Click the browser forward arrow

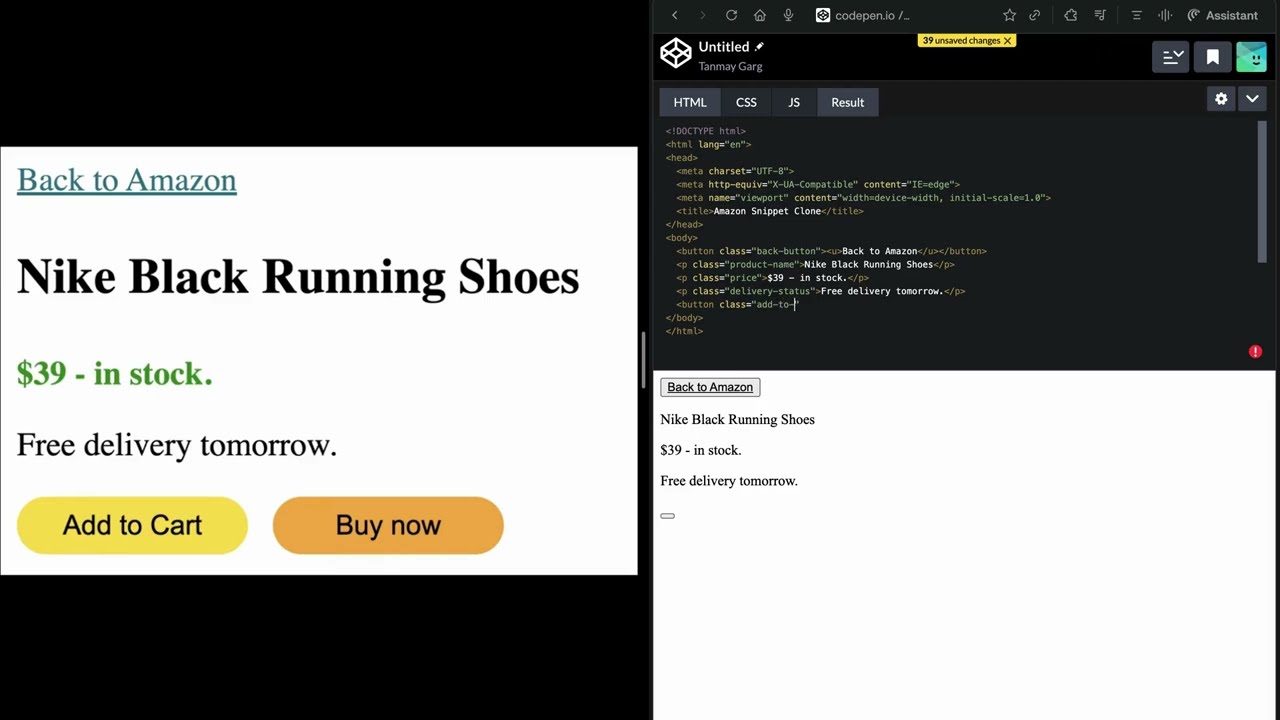[x=702, y=15]
